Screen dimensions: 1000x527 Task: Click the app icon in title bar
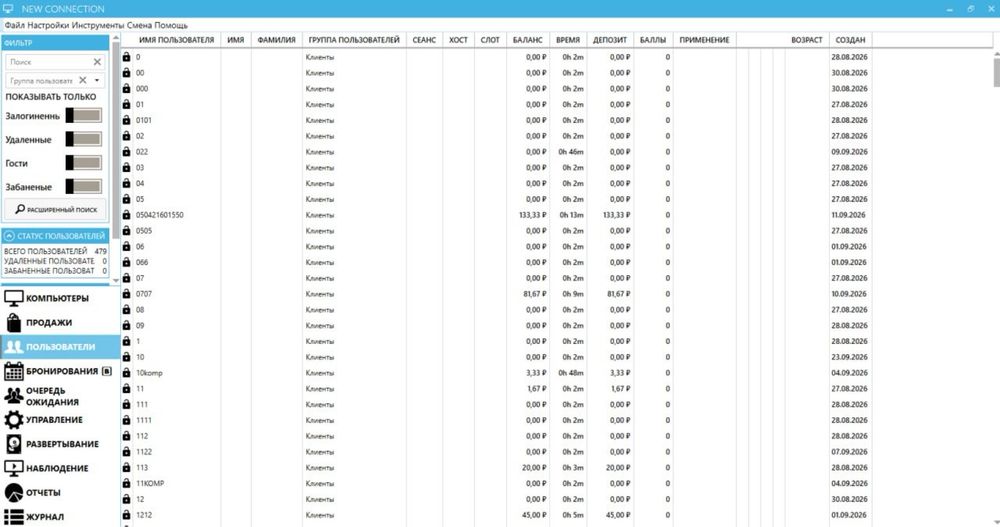[x=8, y=8]
